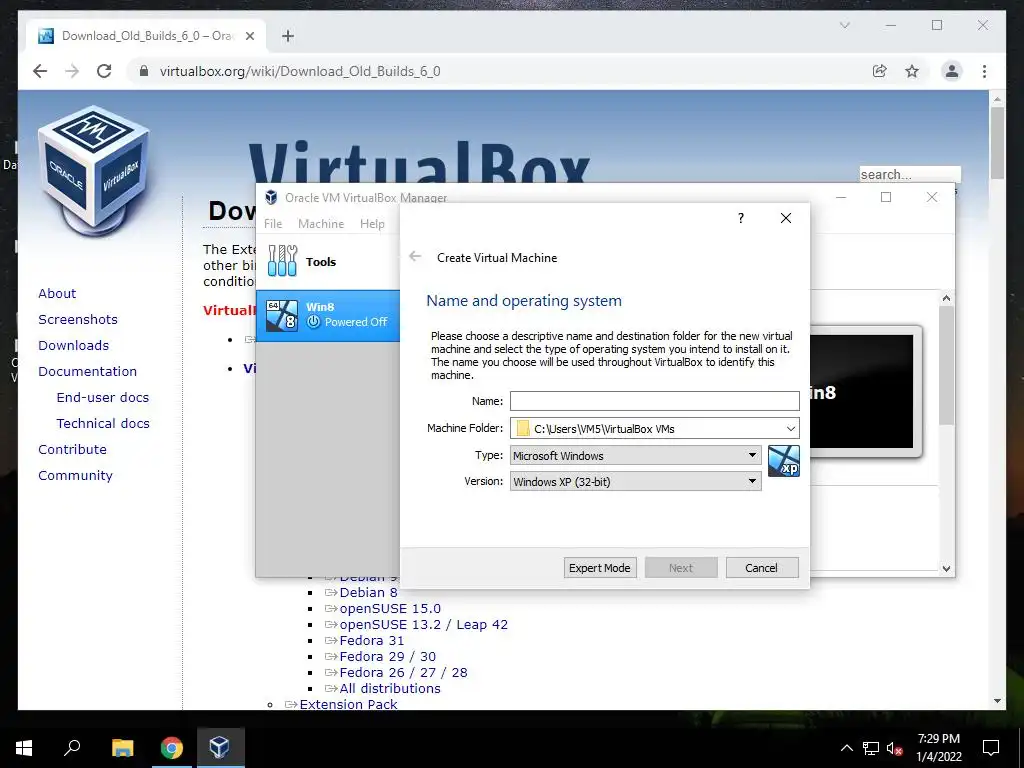Click the VirtualBox cube logo on webpage
This screenshot has width=1024, height=768.
[95, 170]
